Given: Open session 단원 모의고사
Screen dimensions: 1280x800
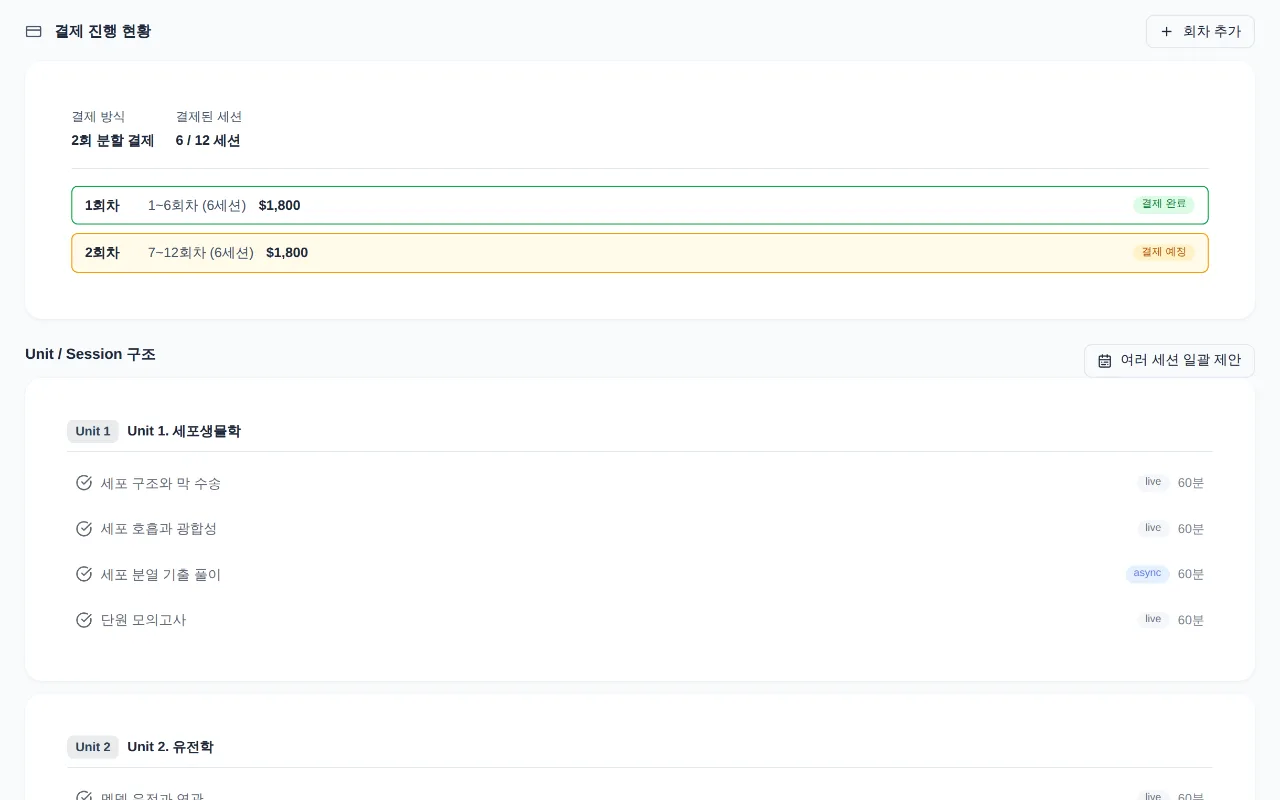Looking at the screenshot, I should [640, 620].
